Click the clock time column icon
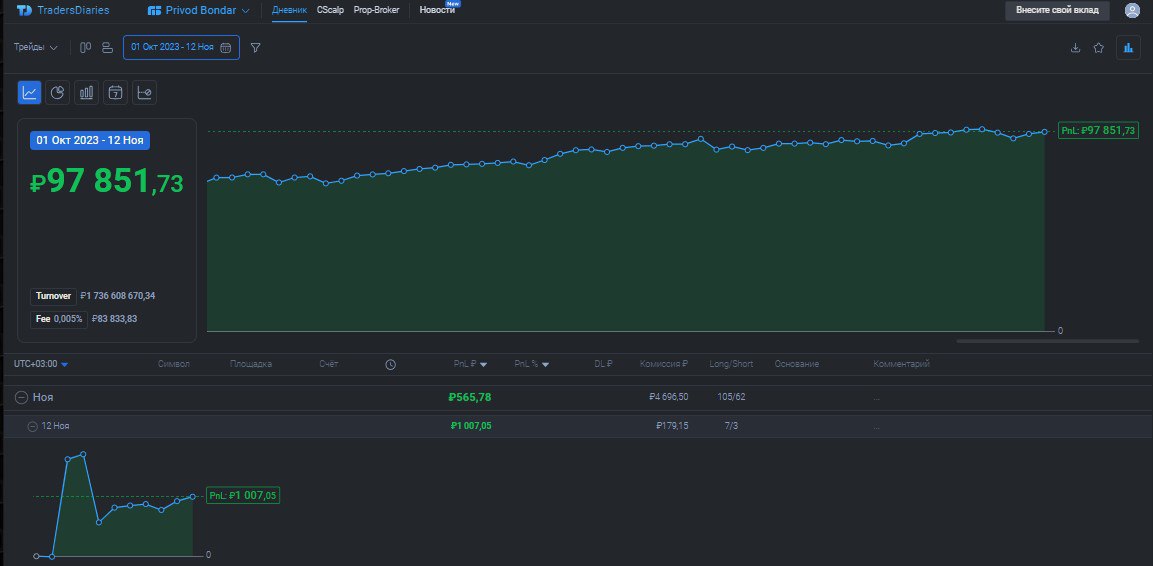This screenshot has height=566, width=1153. point(390,365)
